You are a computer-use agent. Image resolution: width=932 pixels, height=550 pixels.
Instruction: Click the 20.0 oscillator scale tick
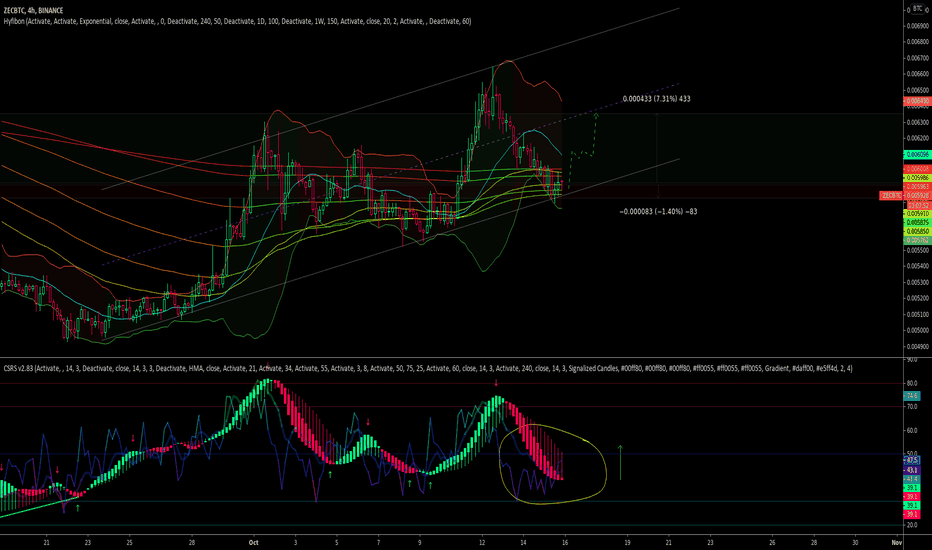click(x=912, y=526)
